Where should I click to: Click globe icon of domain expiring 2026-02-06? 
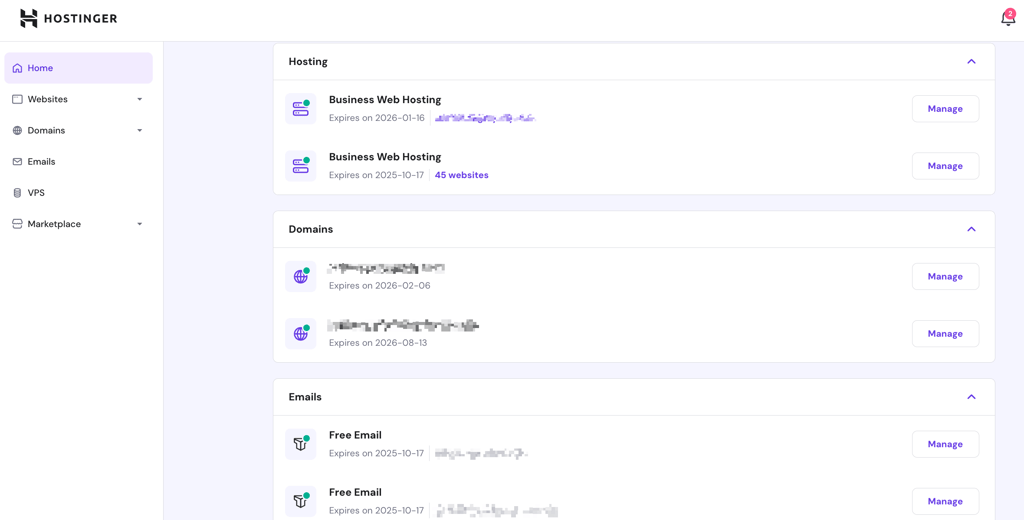tap(300, 276)
